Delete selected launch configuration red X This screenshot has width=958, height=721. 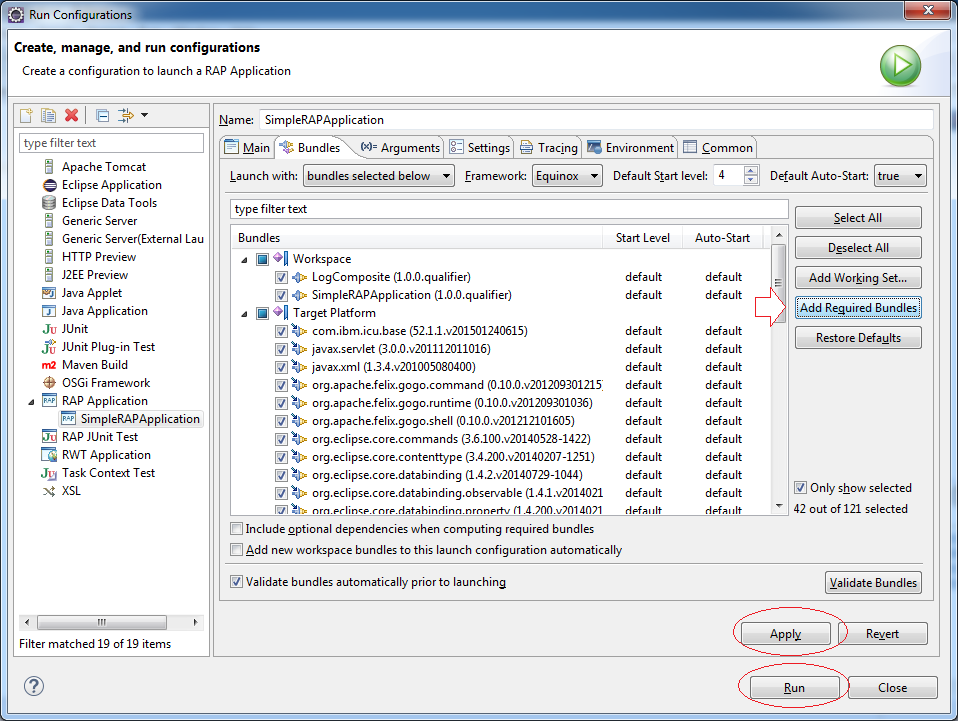tap(71, 115)
